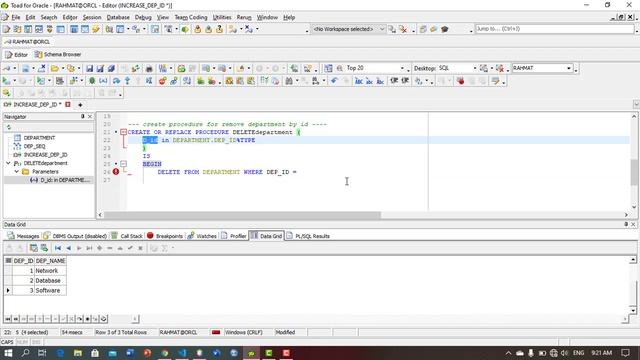
Task: Click the DEP_NAME column header
Action: [50, 260]
